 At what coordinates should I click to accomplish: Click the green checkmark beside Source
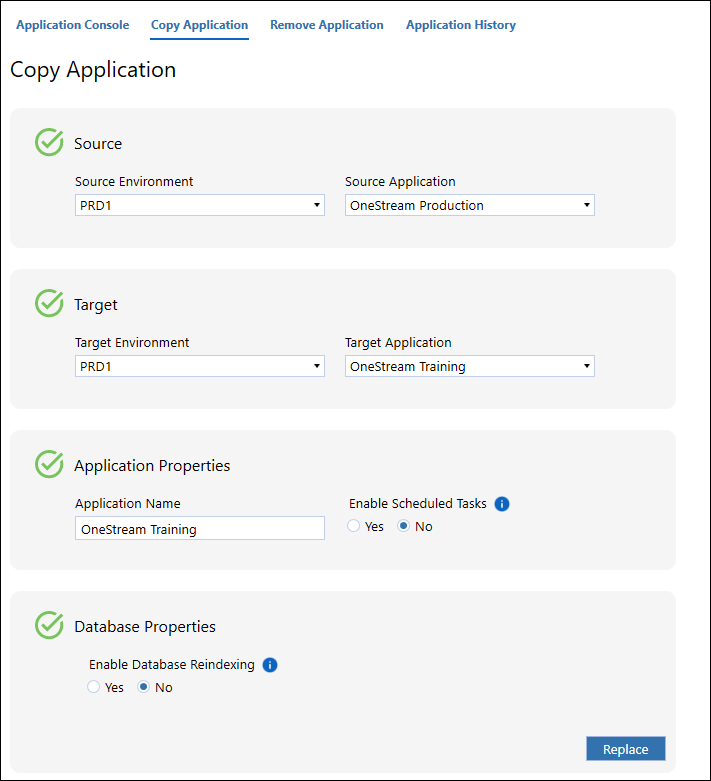point(49,142)
